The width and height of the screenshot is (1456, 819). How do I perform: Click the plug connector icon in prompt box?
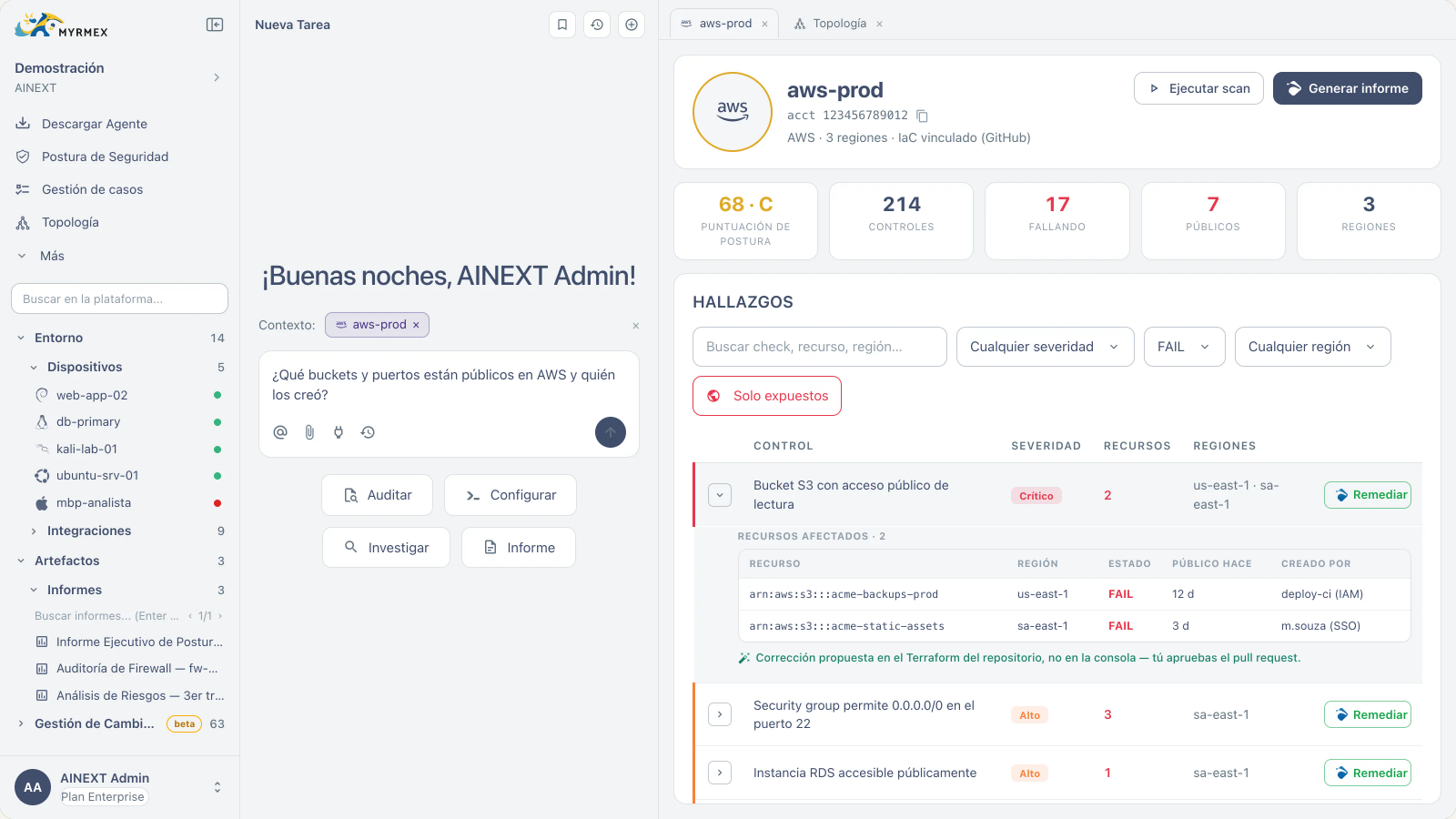[339, 432]
